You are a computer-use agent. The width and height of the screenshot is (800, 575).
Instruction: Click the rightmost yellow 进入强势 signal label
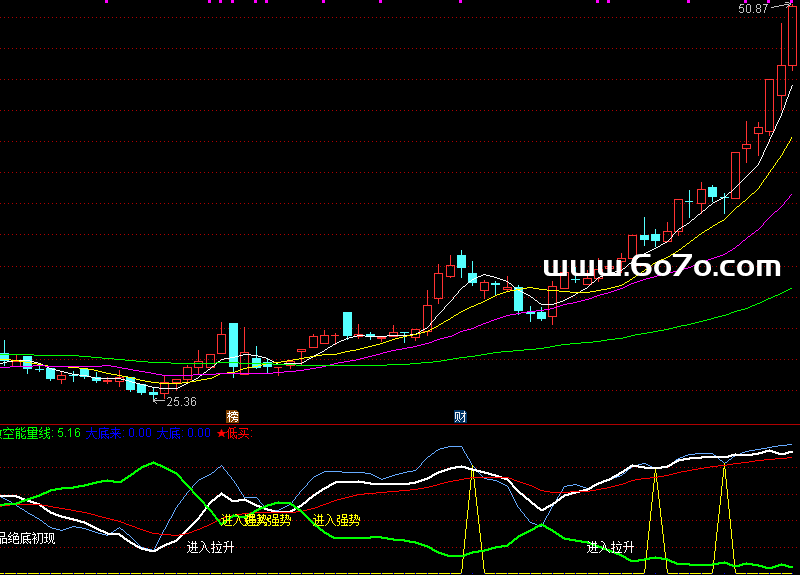click(336, 520)
